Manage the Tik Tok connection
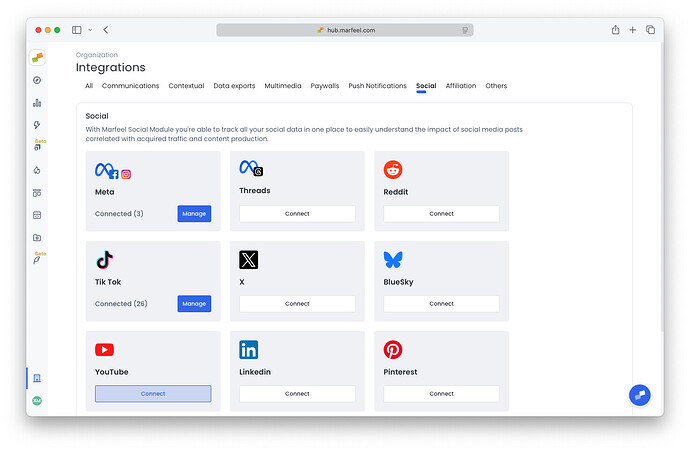 (x=194, y=304)
